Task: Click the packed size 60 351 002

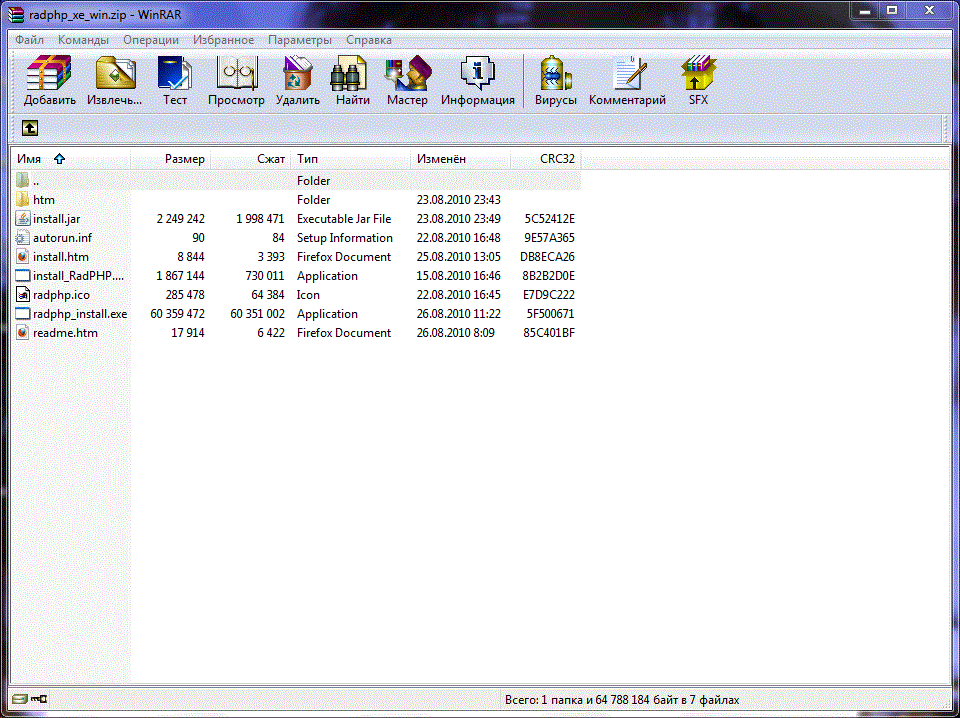Action: (x=257, y=313)
